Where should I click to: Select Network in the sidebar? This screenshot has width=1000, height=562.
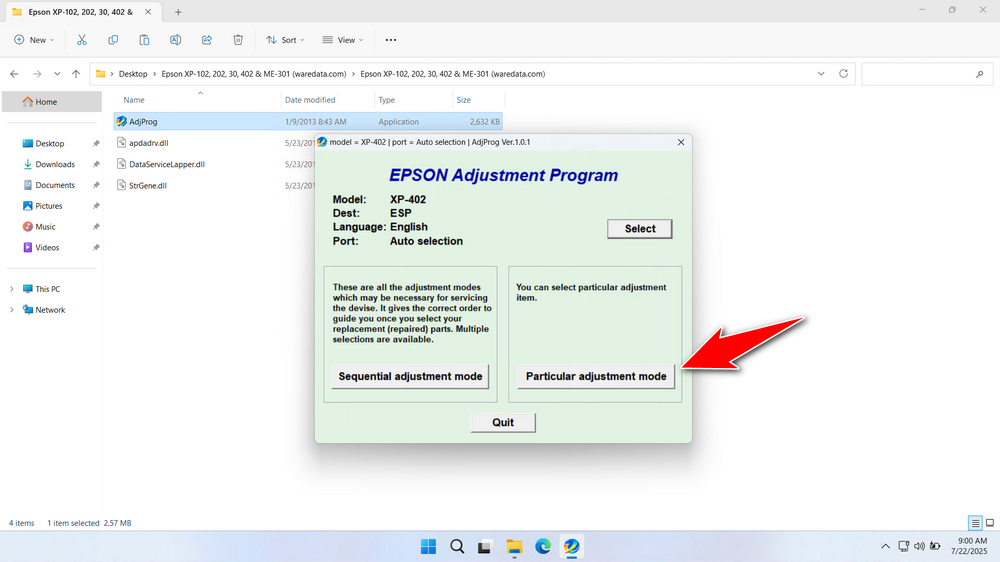[50, 310]
